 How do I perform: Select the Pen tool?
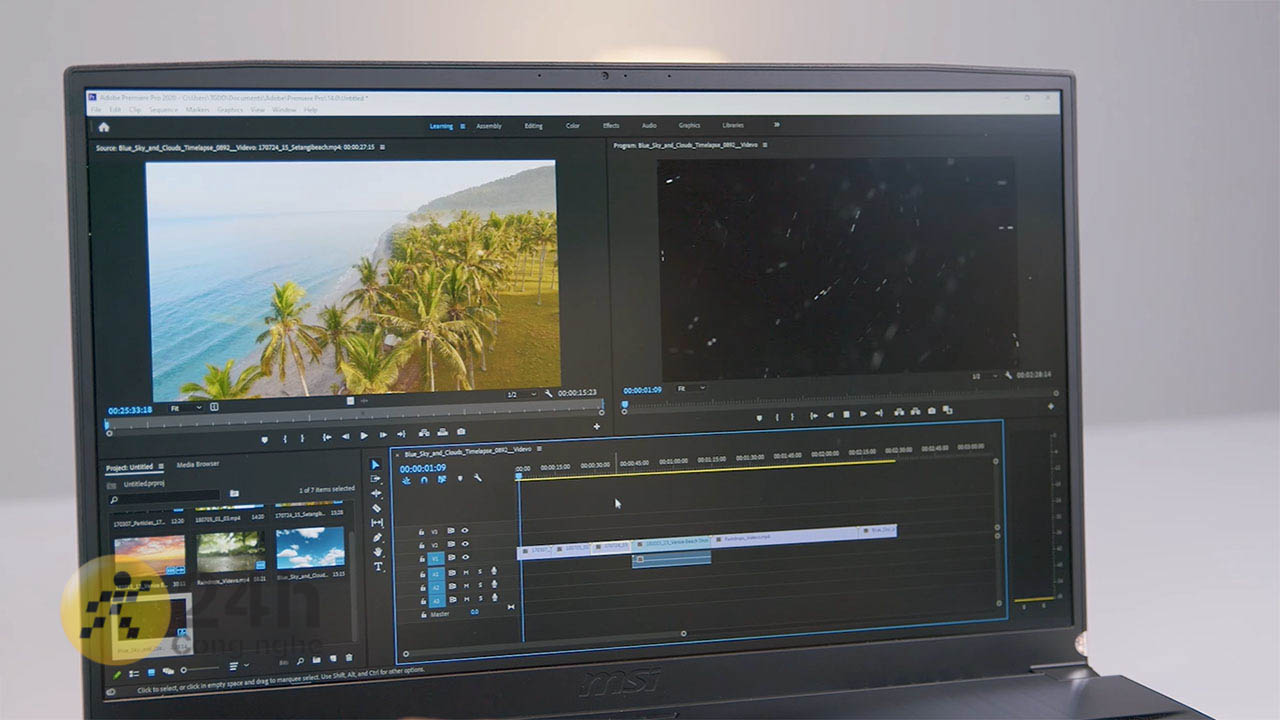point(377,538)
